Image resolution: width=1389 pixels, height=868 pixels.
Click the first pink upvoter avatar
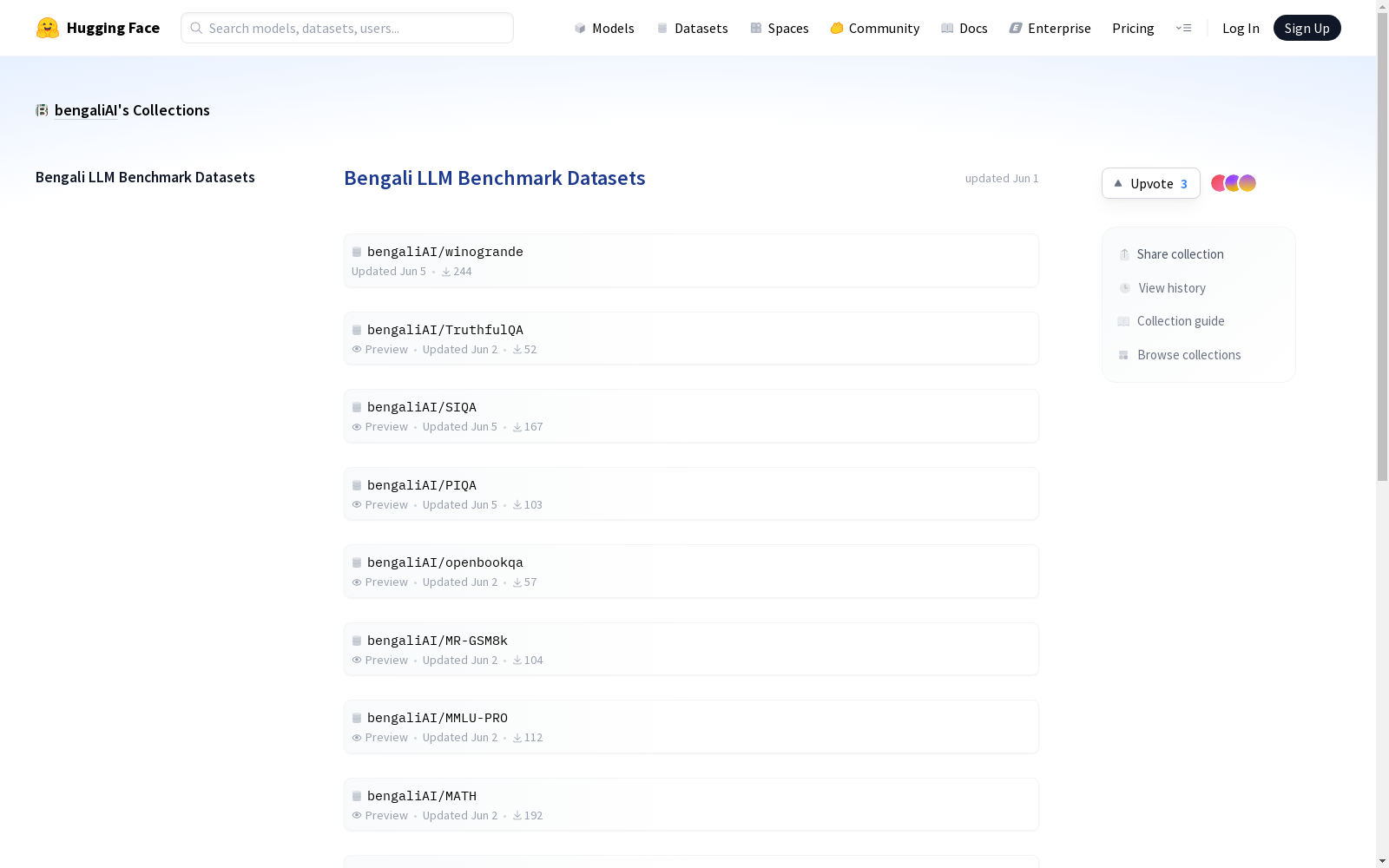coord(1219,183)
